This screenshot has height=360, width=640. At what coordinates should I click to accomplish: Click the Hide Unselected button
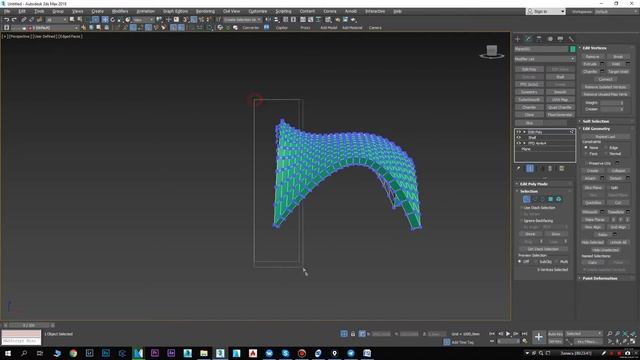[x=605, y=249]
